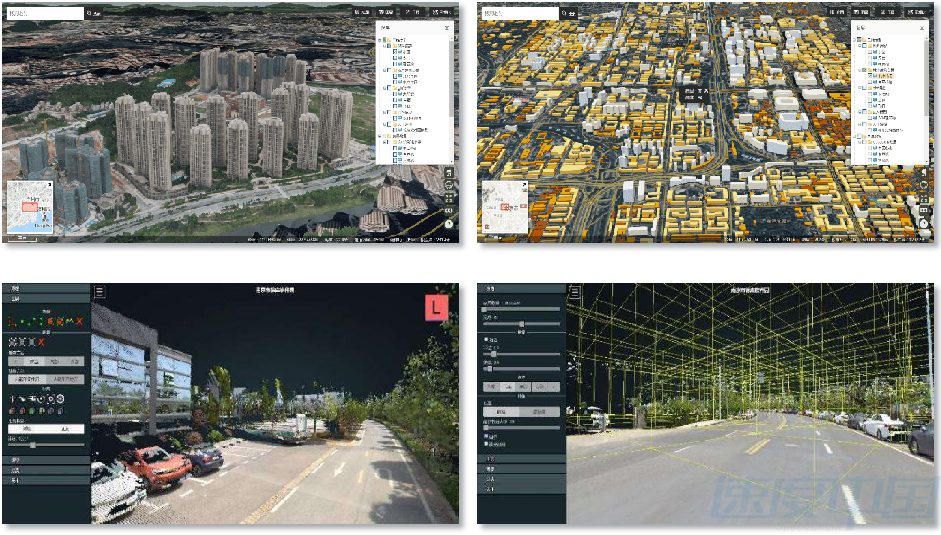The height and width of the screenshot is (535, 941).
Task: Open hamburger menu in the yellow wireframe road view
Action: 574,292
